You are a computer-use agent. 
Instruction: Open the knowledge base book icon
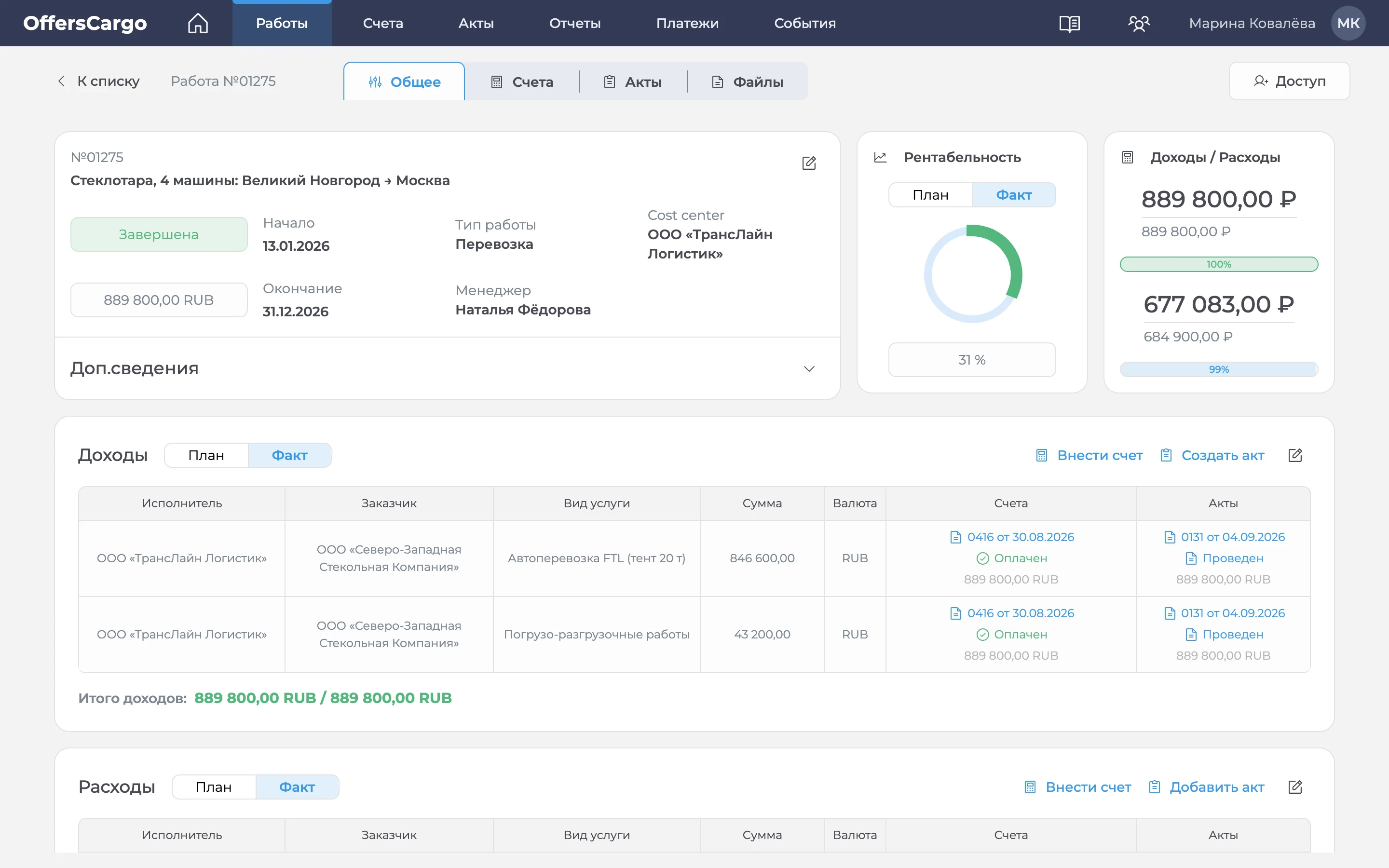coord(1069,24)
